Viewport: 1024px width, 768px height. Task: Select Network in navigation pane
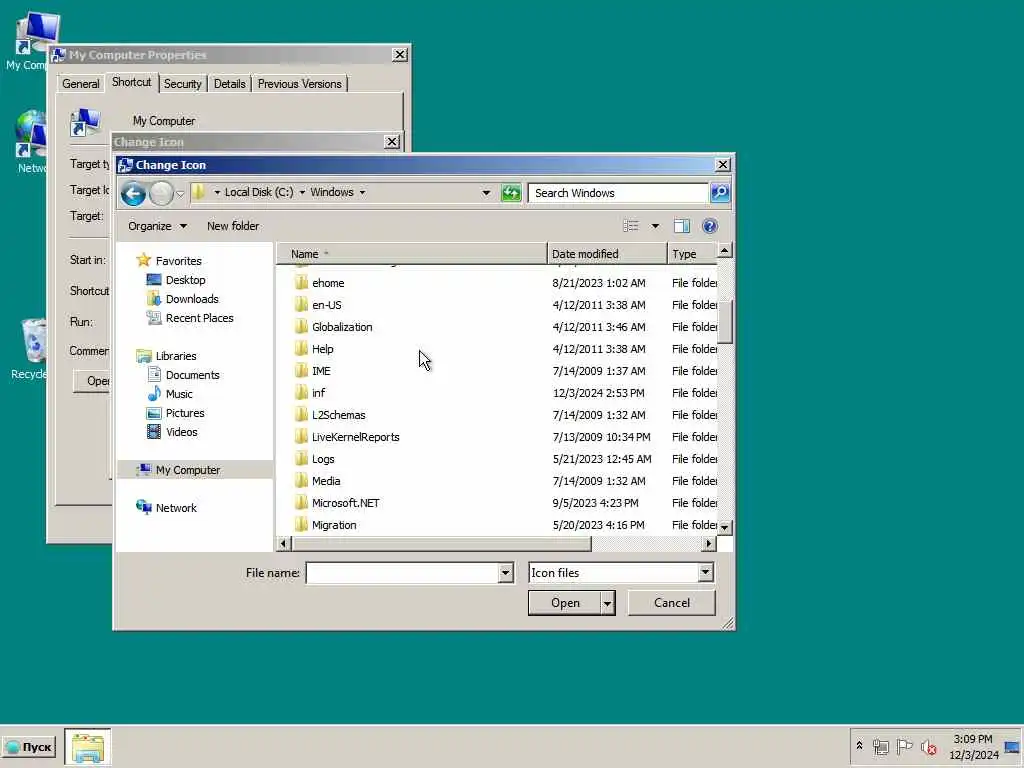tap(176, 507)
